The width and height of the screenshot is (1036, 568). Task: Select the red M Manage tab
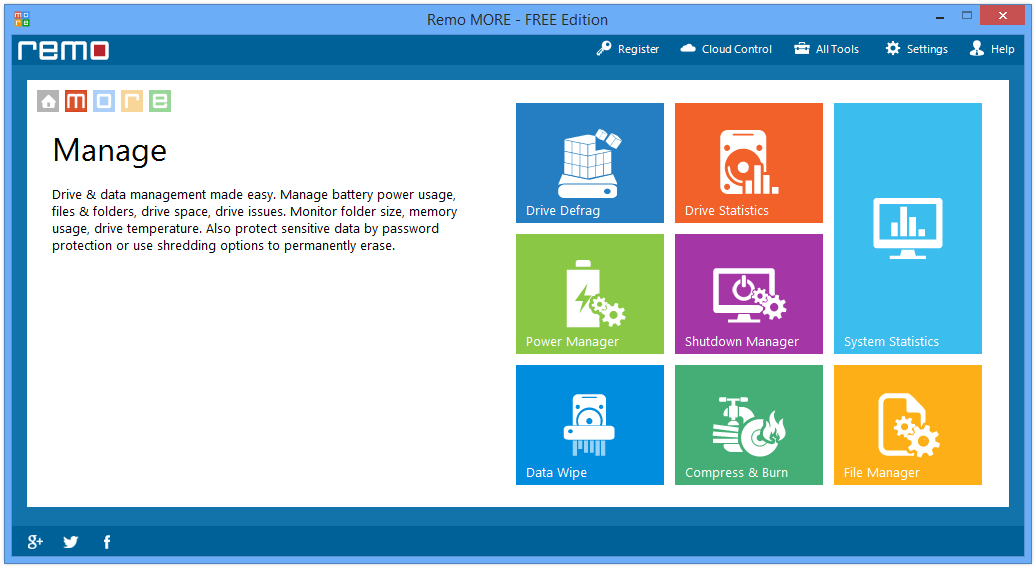(x=76, y=101)
